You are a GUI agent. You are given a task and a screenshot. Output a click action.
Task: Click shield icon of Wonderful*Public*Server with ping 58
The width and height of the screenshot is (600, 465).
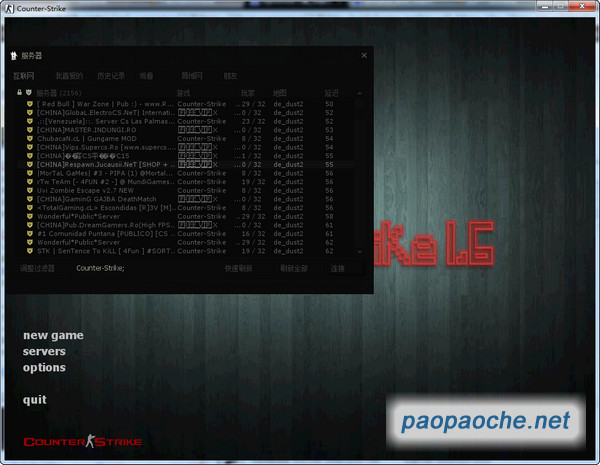point(29,217)
